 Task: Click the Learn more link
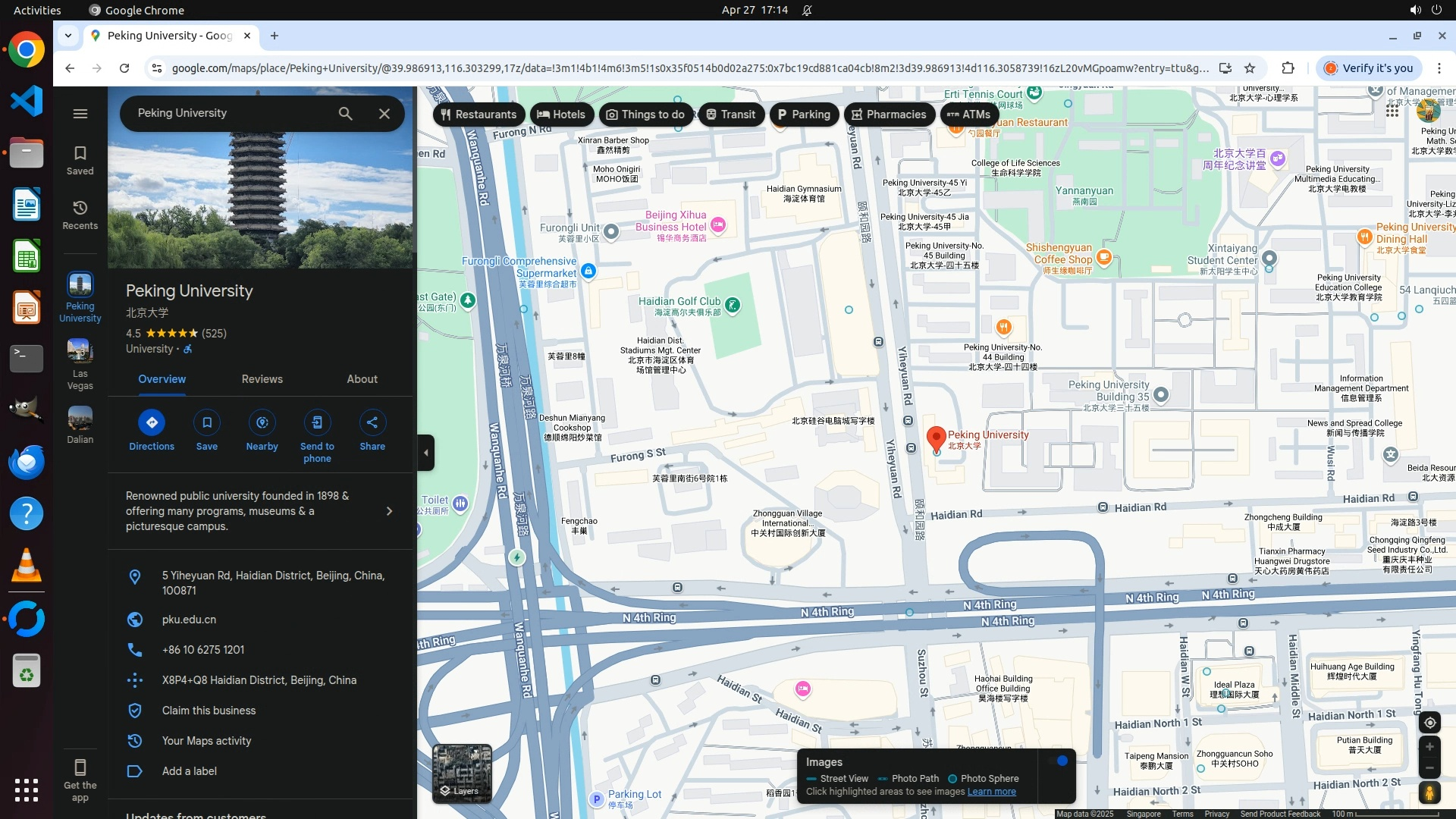click(991, 792)
